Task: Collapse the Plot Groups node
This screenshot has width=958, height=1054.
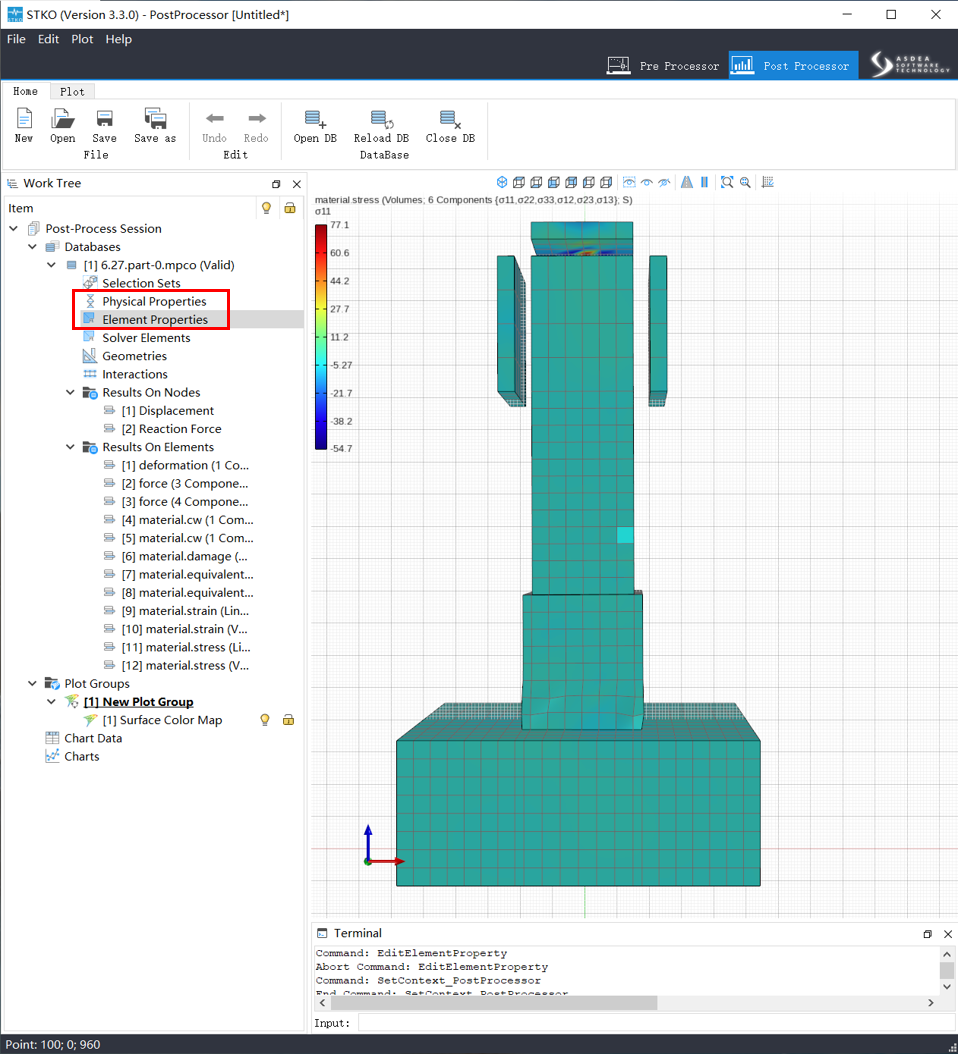Action: pos(32,684)
